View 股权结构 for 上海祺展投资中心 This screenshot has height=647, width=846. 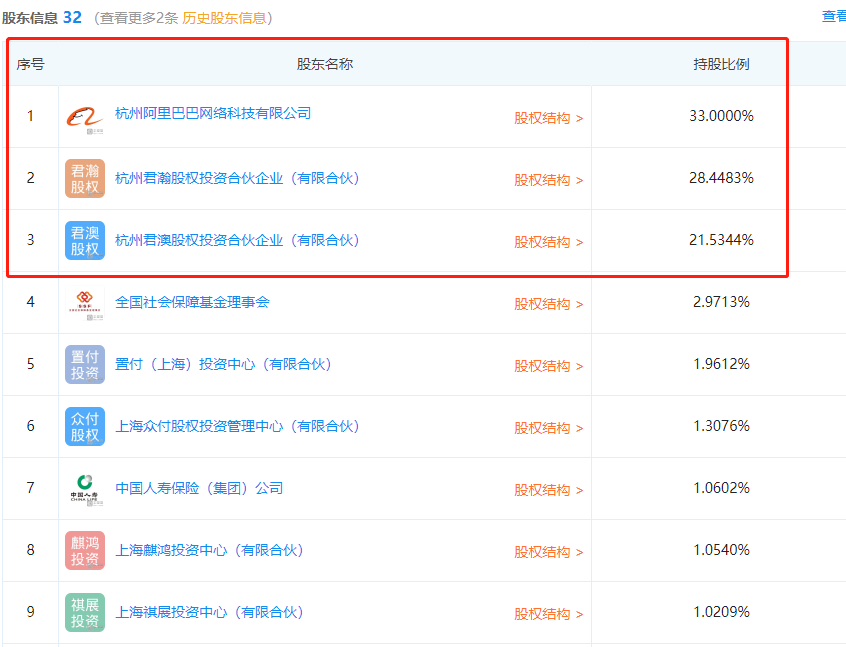pyautogui.click(x=548, y=615)
